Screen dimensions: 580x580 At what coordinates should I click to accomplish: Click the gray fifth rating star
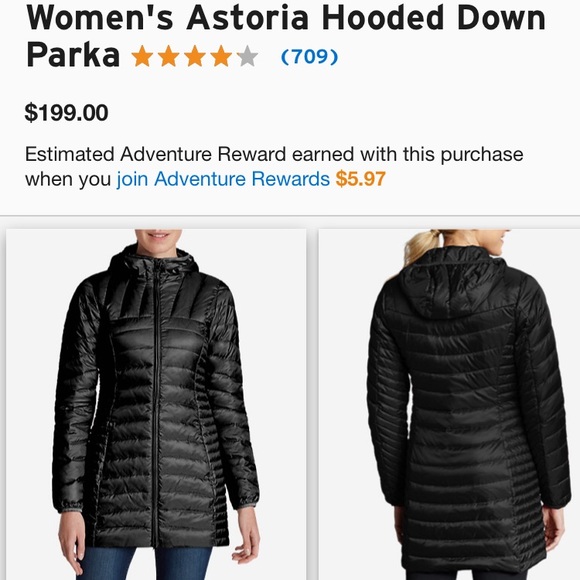[x=247, y=56]
